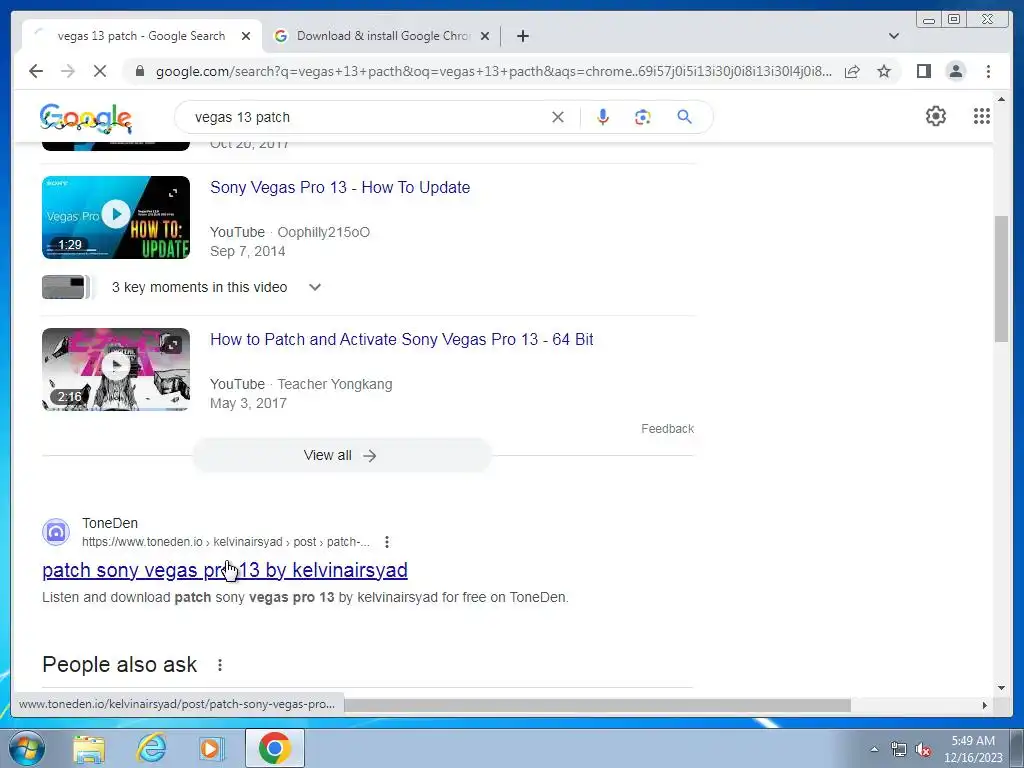Open the ToneDen result options menu
This screenshot has width=1024, height=768.
click(387, 542)
